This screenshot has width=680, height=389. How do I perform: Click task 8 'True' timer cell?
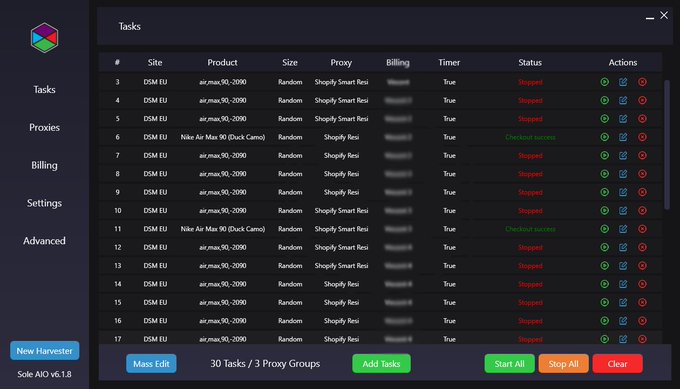click(x=449, y=174)
